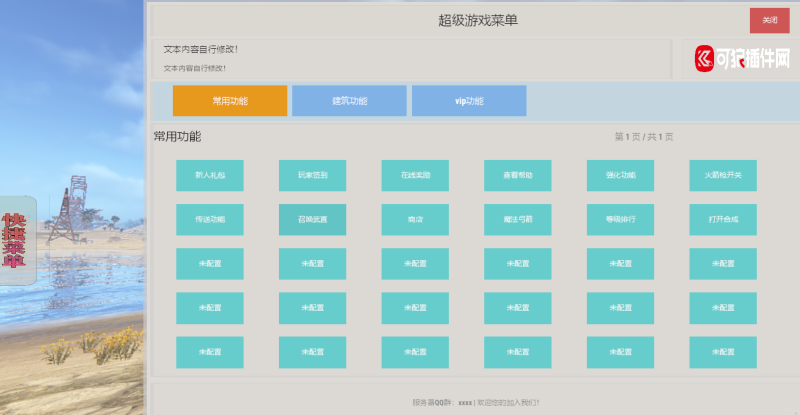
Task: Select the 强化功能 button
Action: (620, 175)
